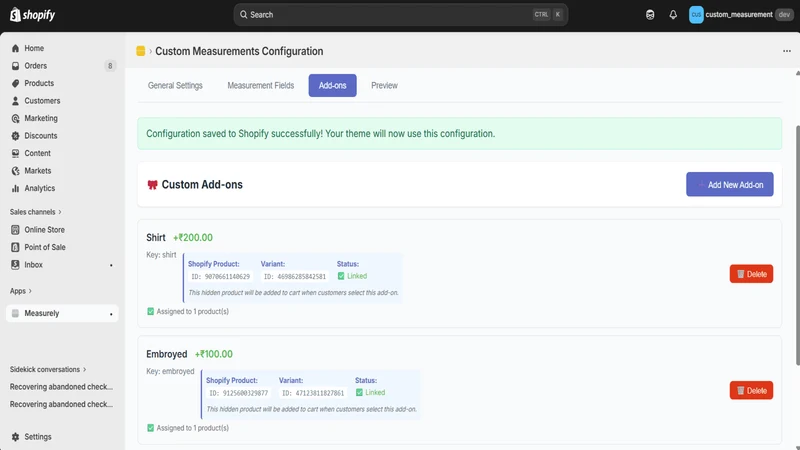This screenshot has height=450, width=800.
Task: Open Marketing section
Action: pos(41,118)
